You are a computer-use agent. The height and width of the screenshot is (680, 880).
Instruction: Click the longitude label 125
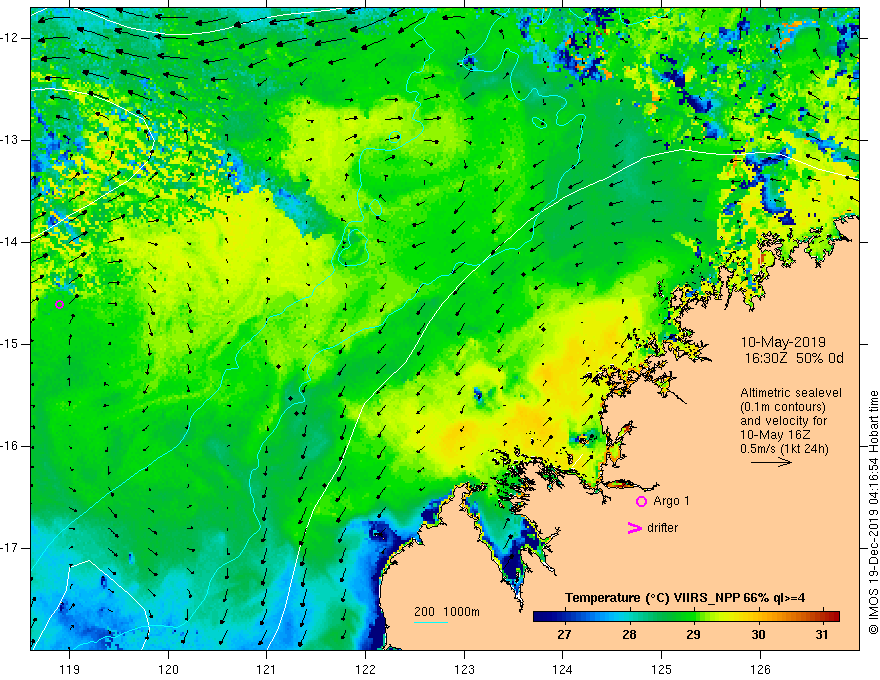[662, 669]
